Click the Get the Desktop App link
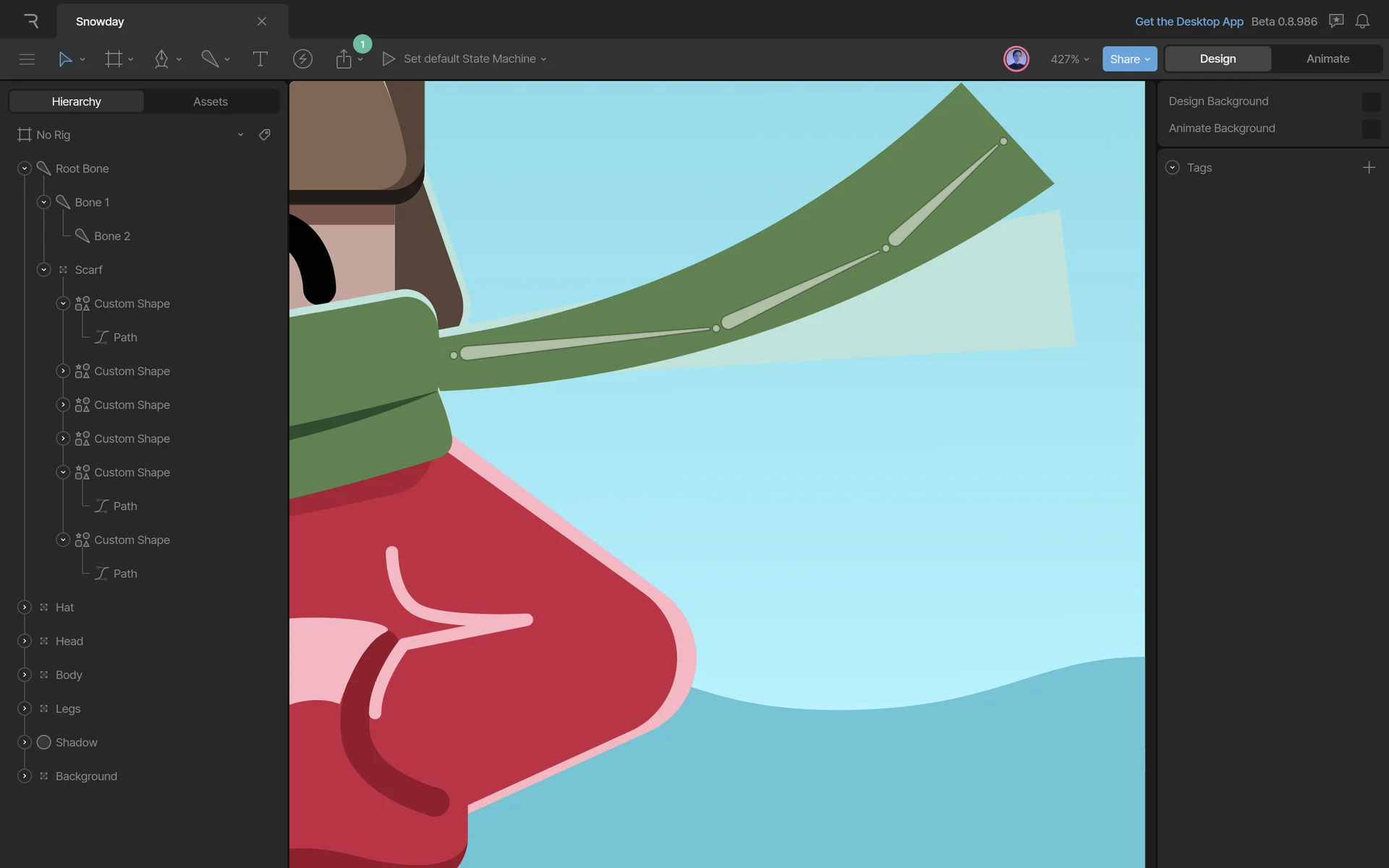 [x=1189, y=22]
